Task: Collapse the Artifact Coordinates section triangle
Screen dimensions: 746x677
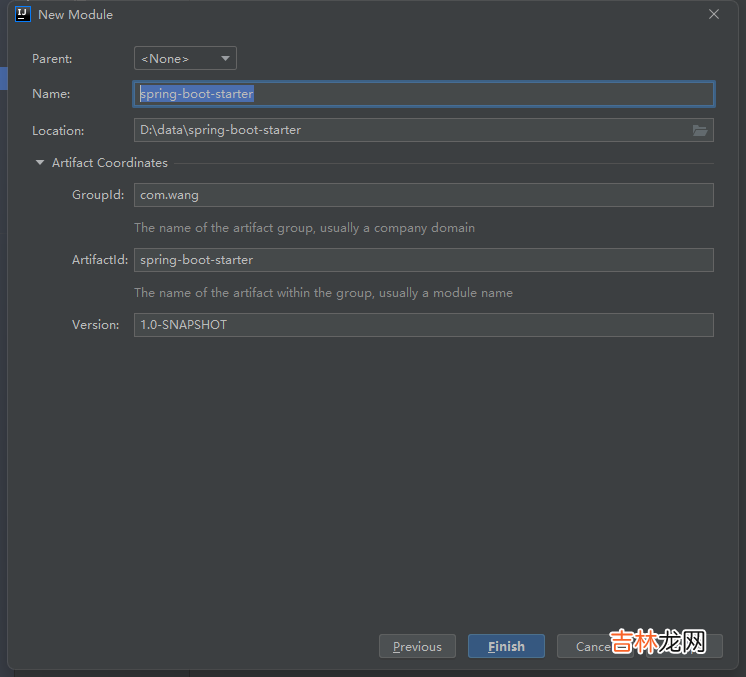Action: tap(40, 163)
